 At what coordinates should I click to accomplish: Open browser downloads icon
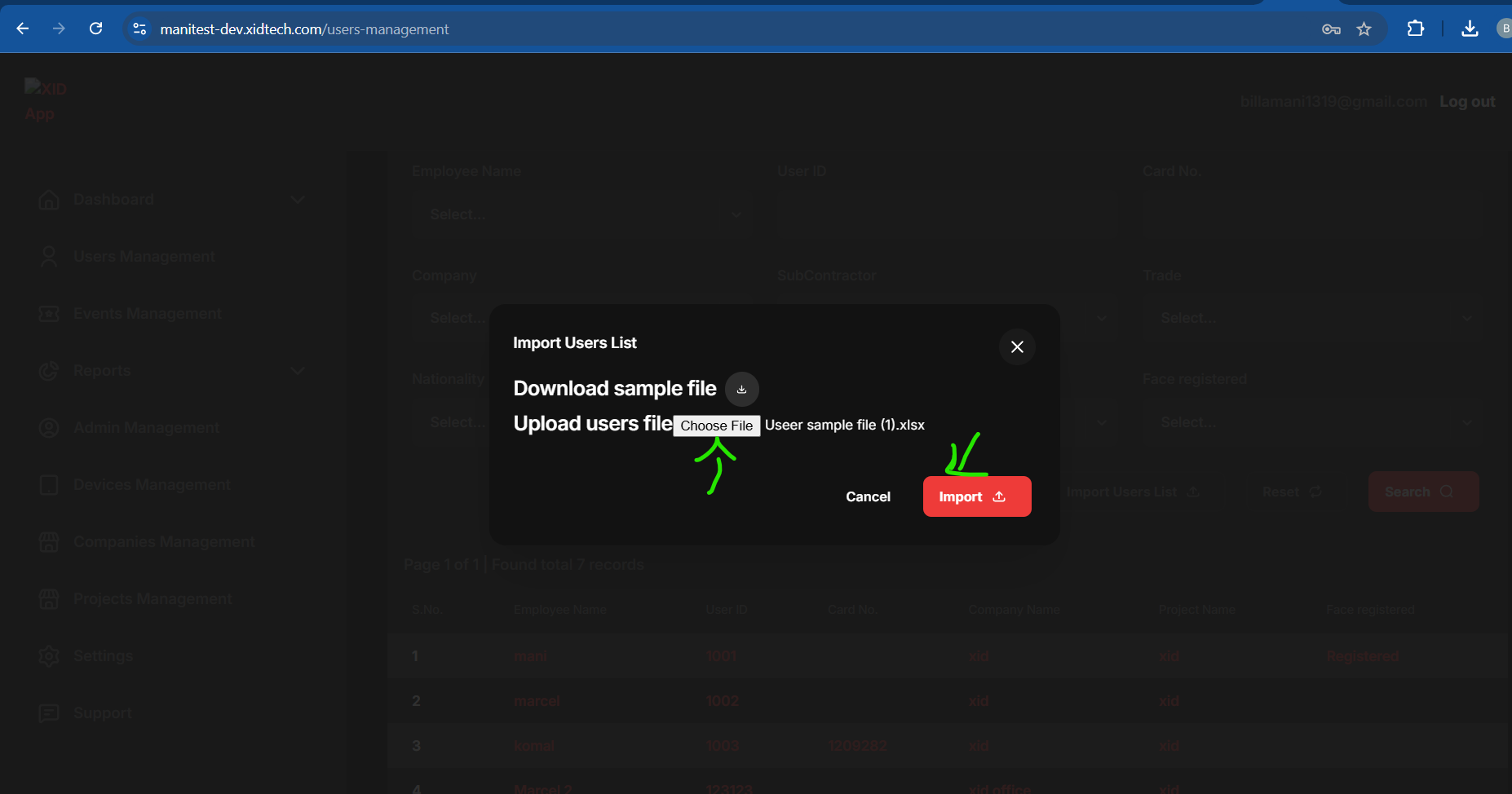tap(1470, 29)
